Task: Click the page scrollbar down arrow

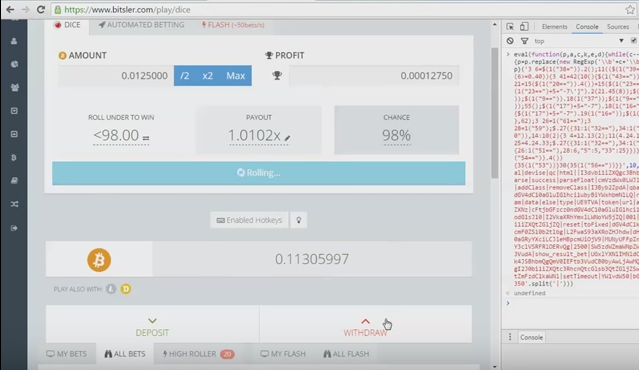Action: (495, 366)
